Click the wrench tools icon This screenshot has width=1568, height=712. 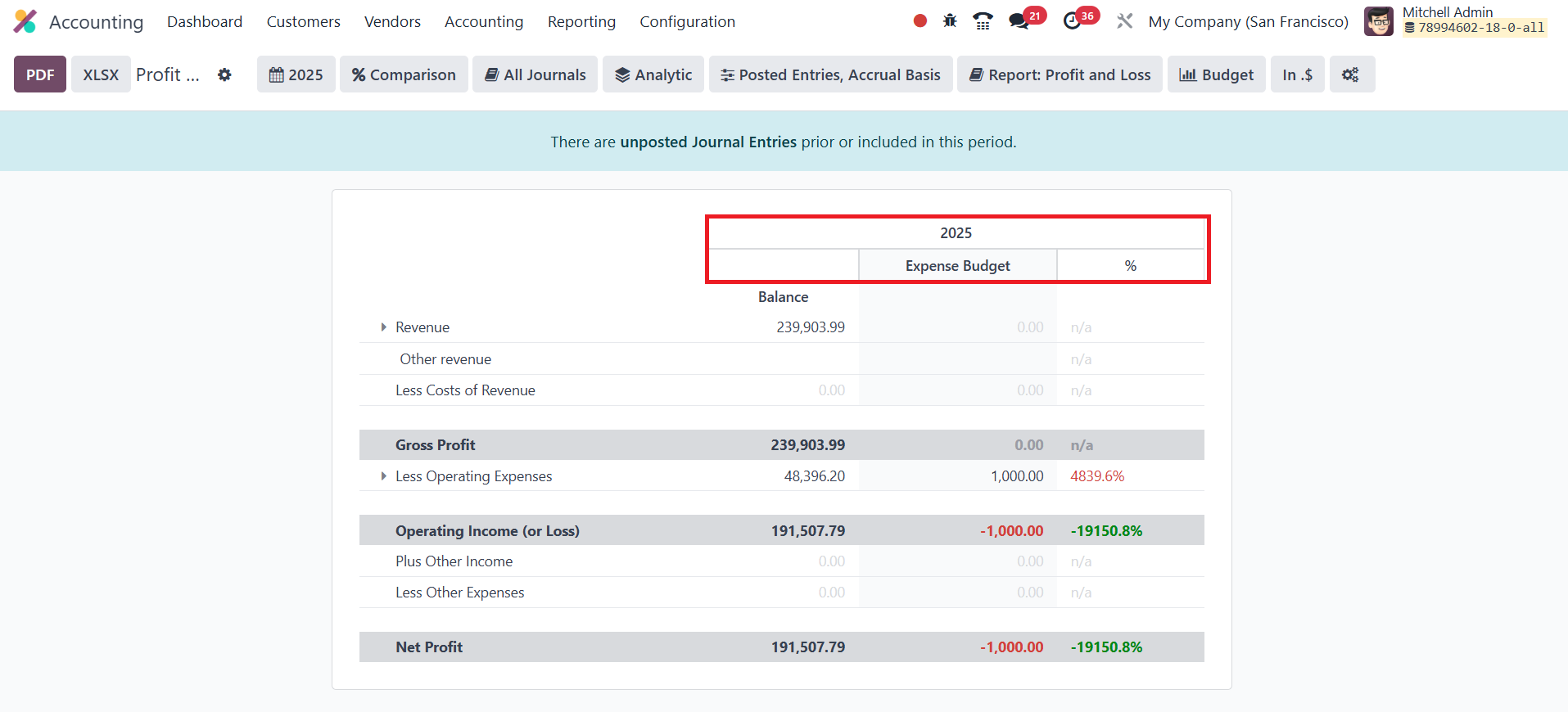pyautogui.click(x=1125, y=21)
